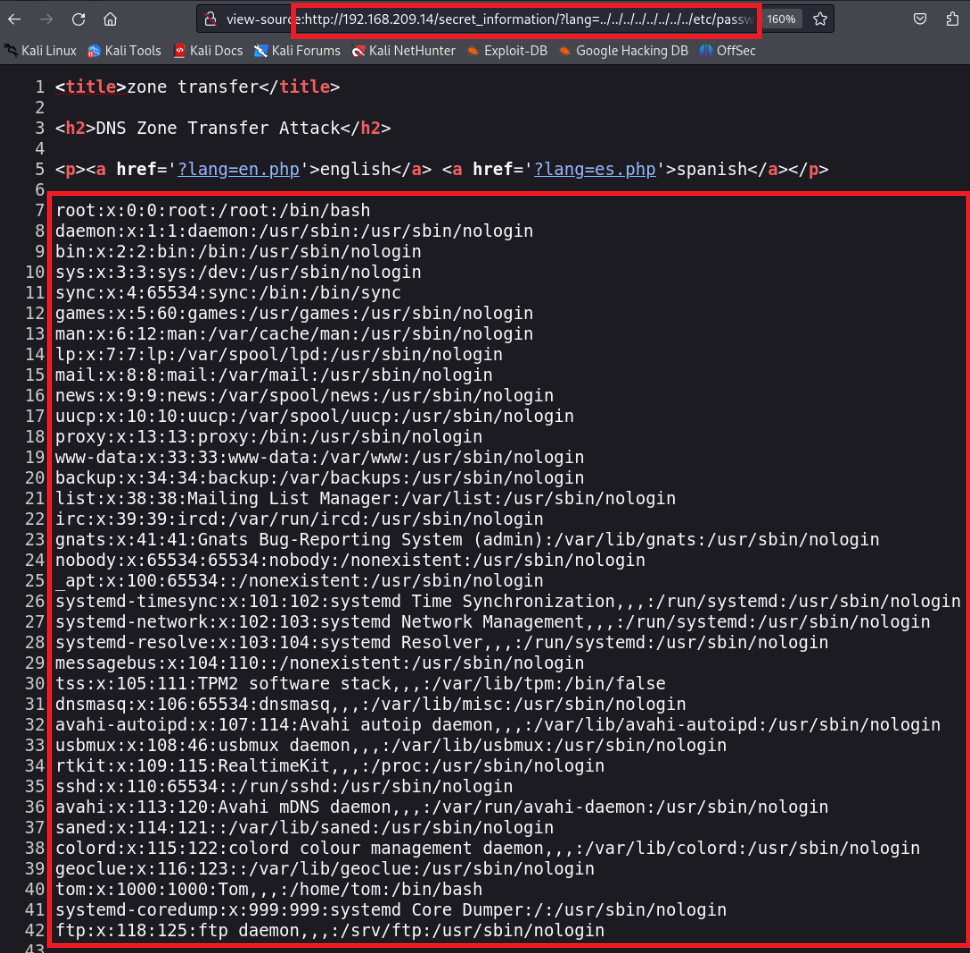Image resolution: width=970 pixels, height=953 pixels.
Task: Click the rtkit RealtimeKit line
Action: coord(330,766)
